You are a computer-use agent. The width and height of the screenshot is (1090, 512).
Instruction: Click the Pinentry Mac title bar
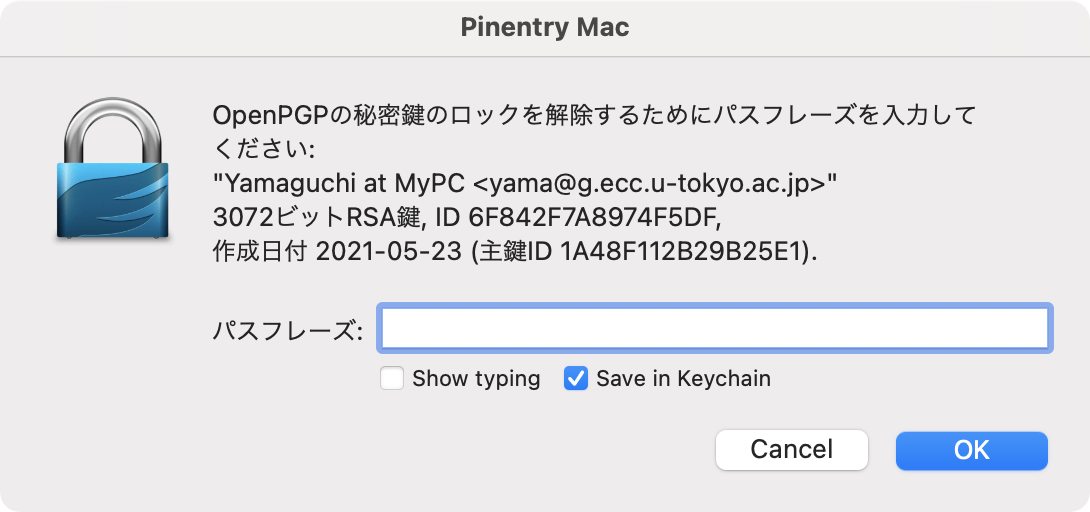545,28
